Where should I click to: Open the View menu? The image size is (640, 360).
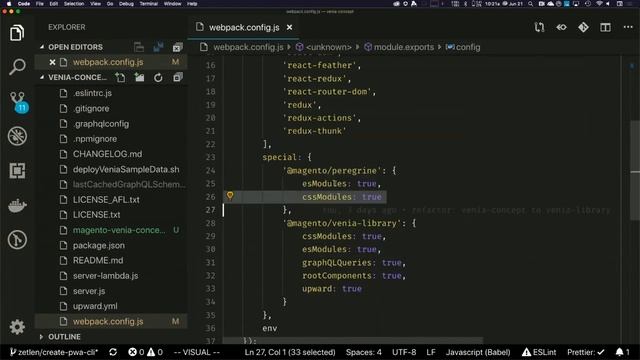point(95,4)
